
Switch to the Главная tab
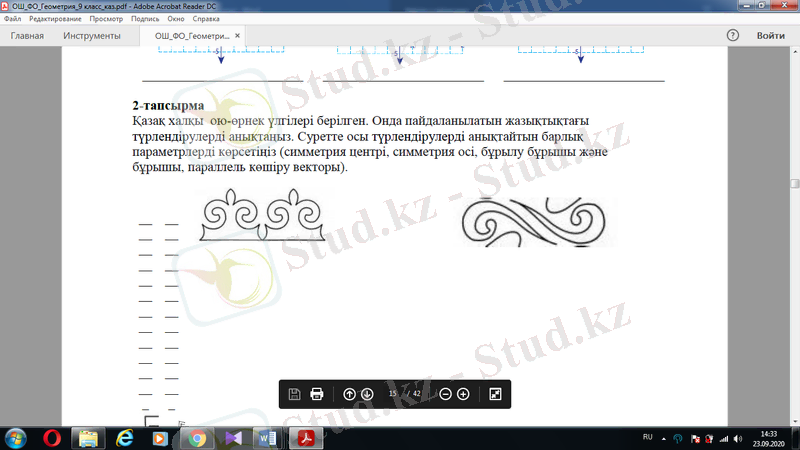(x=27, y=36)
